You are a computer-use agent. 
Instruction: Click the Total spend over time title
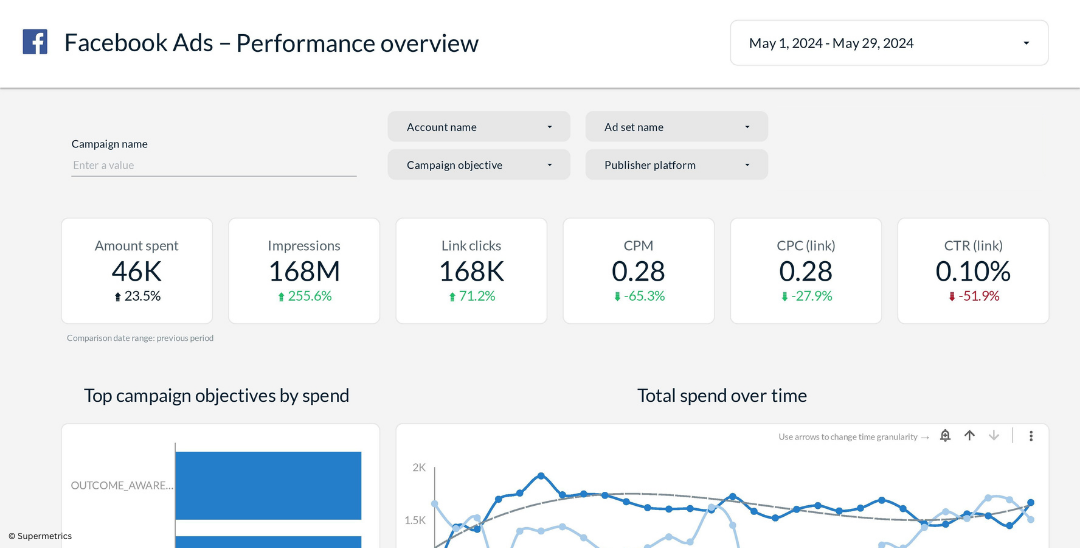tap(721, 396)
